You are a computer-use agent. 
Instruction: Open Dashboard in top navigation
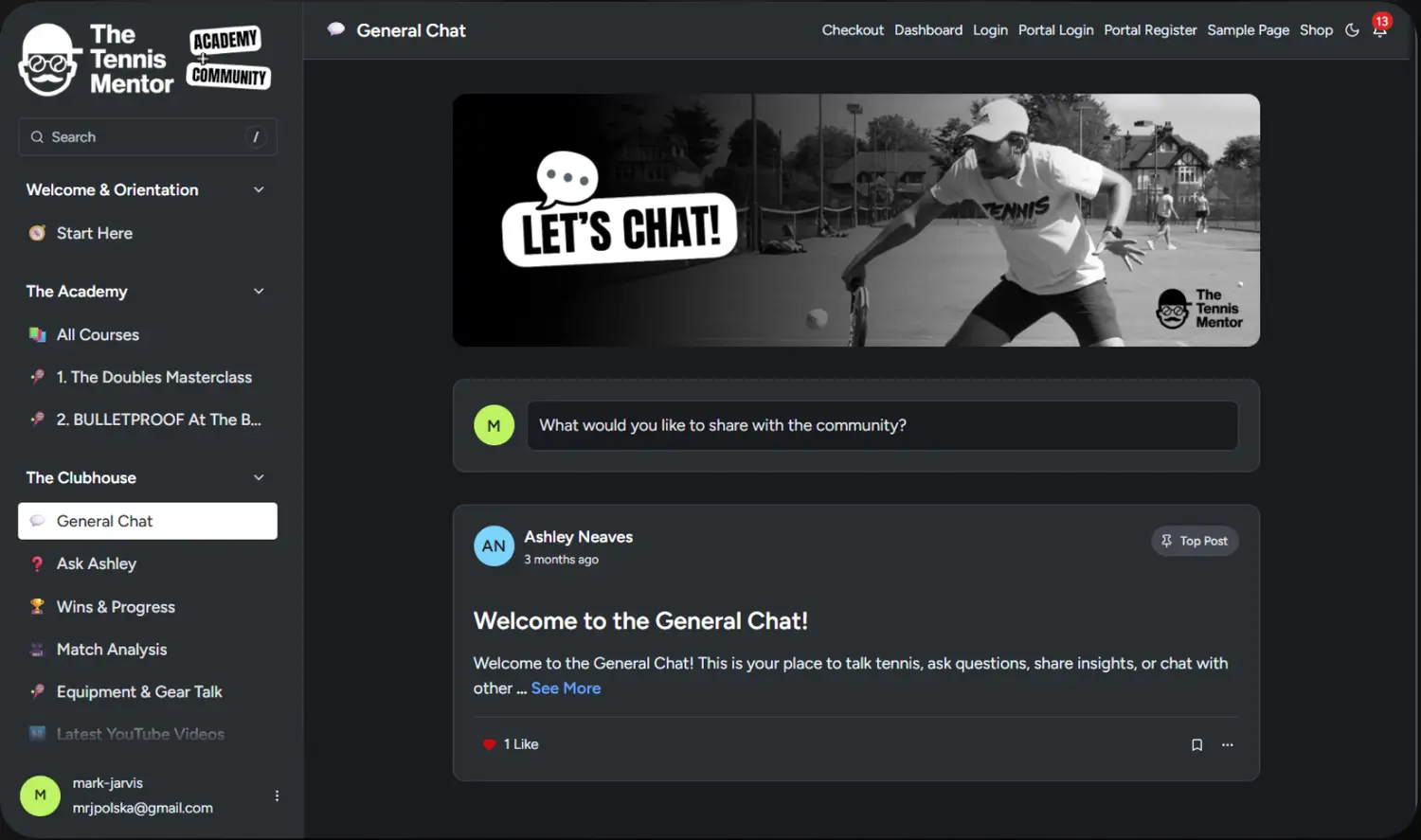click(928, 30)
